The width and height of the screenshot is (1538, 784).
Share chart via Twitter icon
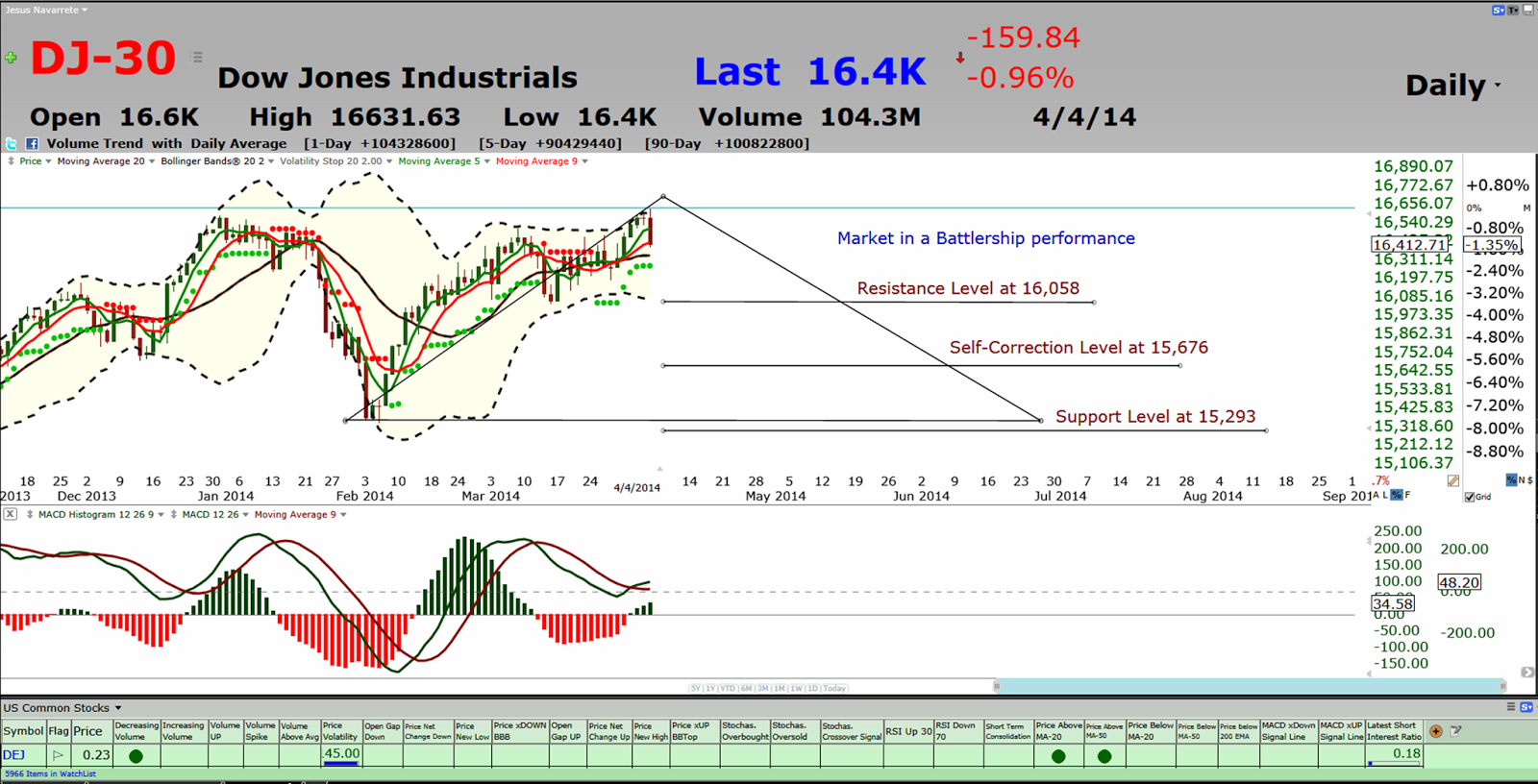point(12,143)
